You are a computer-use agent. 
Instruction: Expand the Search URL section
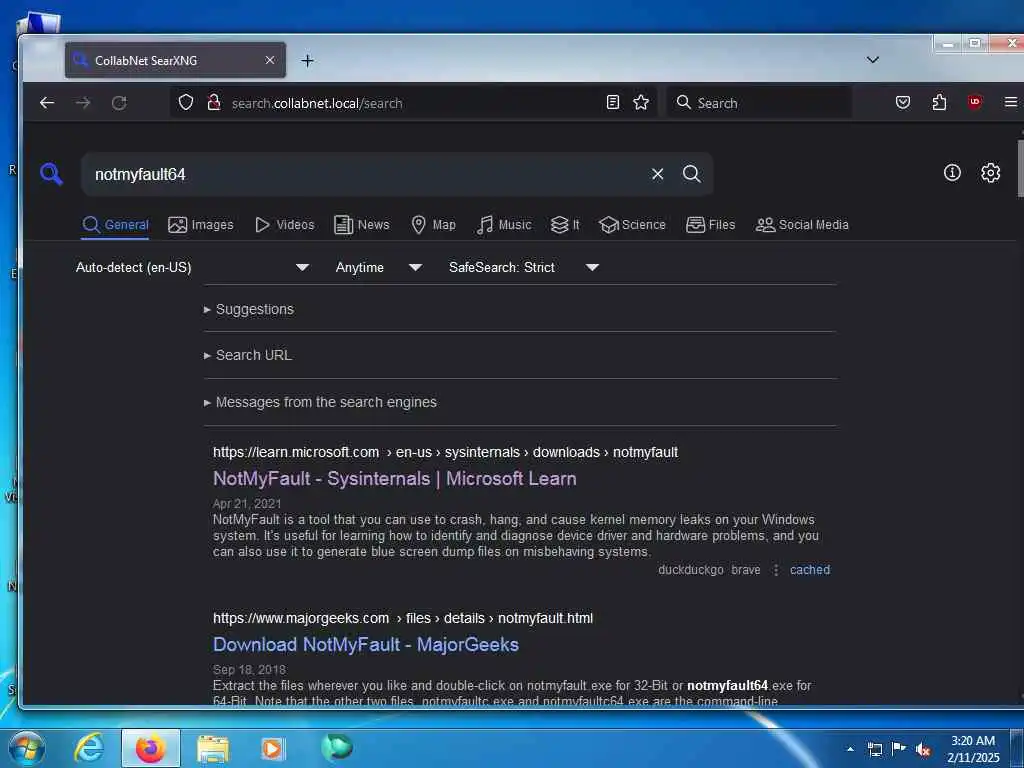click(x=248, y=355)
